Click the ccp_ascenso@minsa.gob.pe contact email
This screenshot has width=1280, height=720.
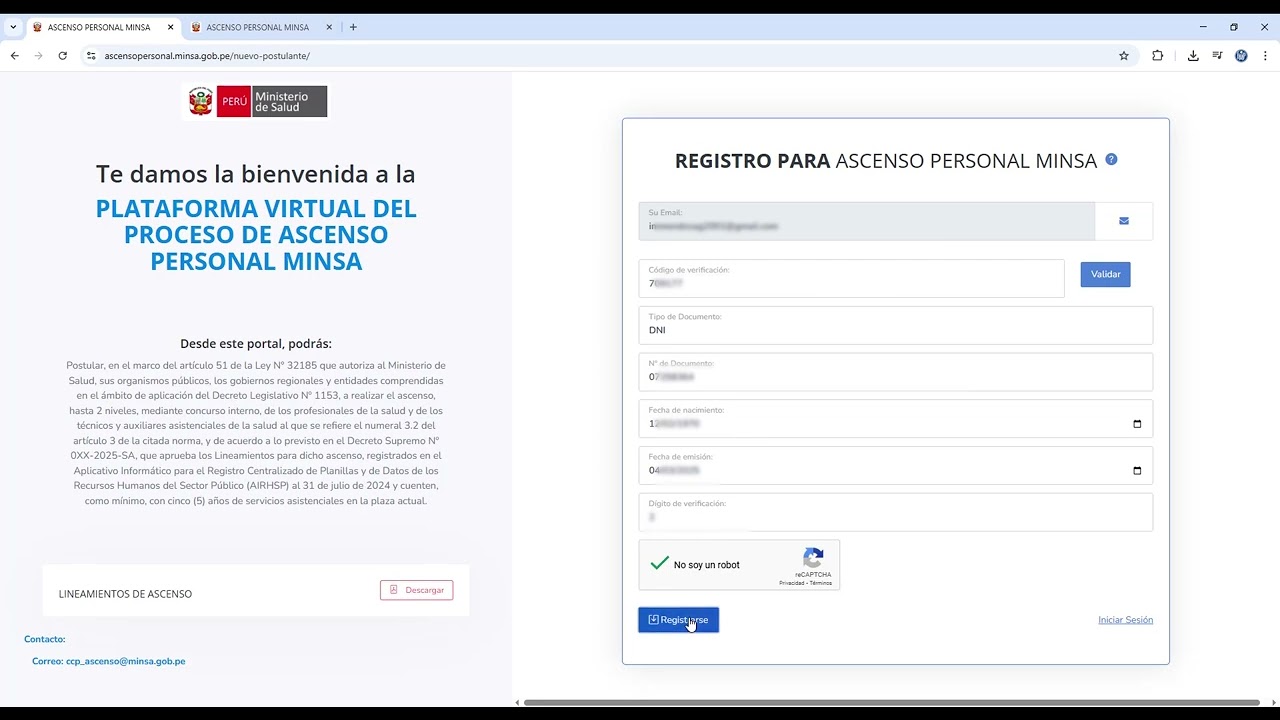pyautogui.click(x=125, y=661)
